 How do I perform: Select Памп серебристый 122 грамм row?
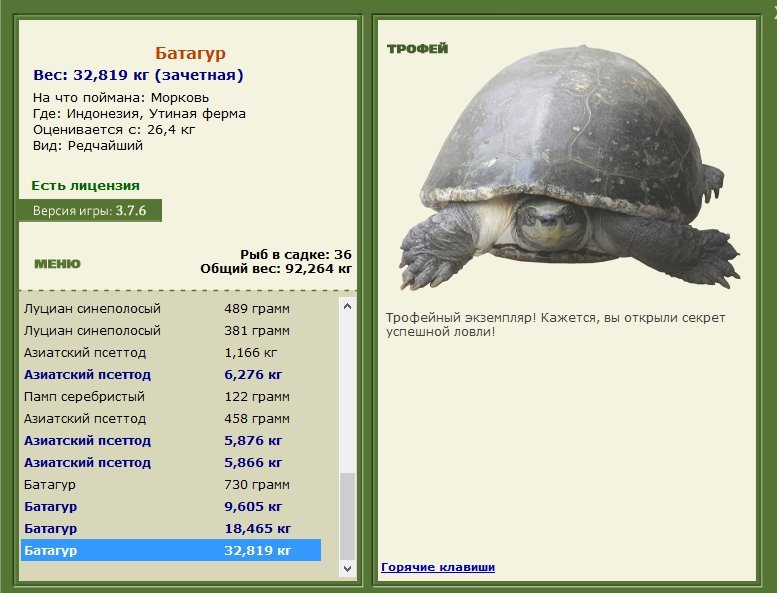[x=171, y=396]
